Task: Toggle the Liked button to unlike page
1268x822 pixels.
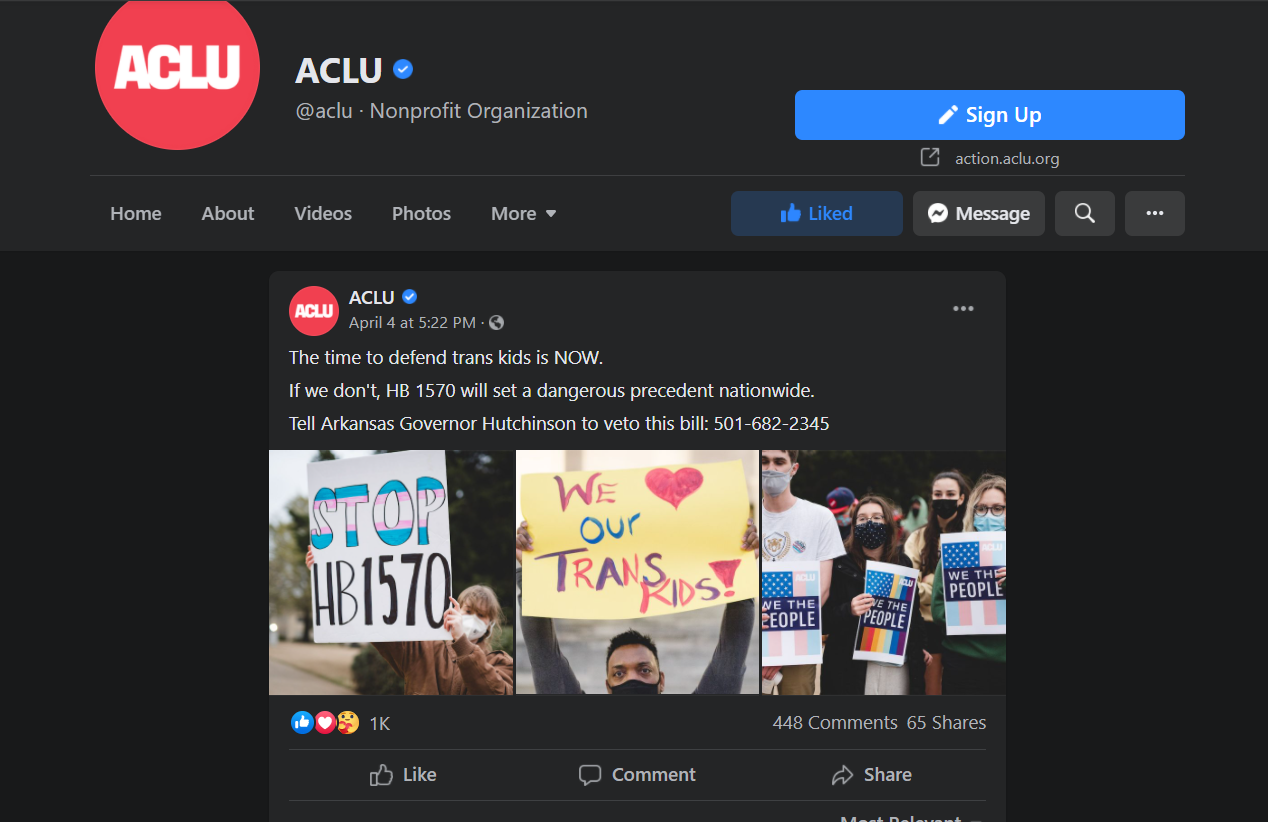Action: point(817,213)
